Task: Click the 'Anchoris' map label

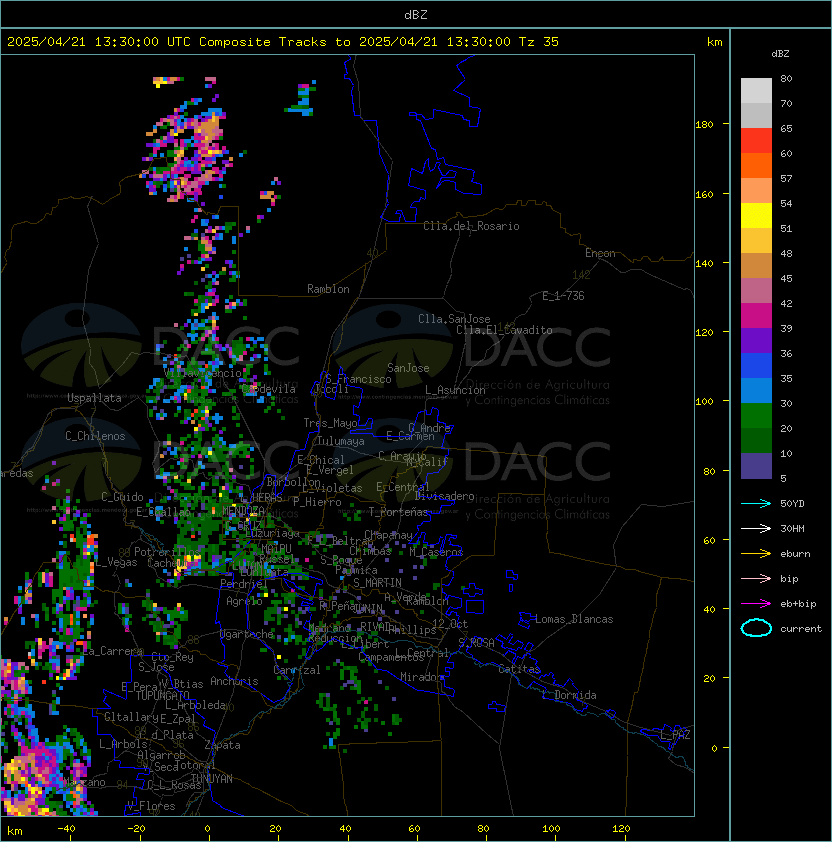Action: point(234,681)
